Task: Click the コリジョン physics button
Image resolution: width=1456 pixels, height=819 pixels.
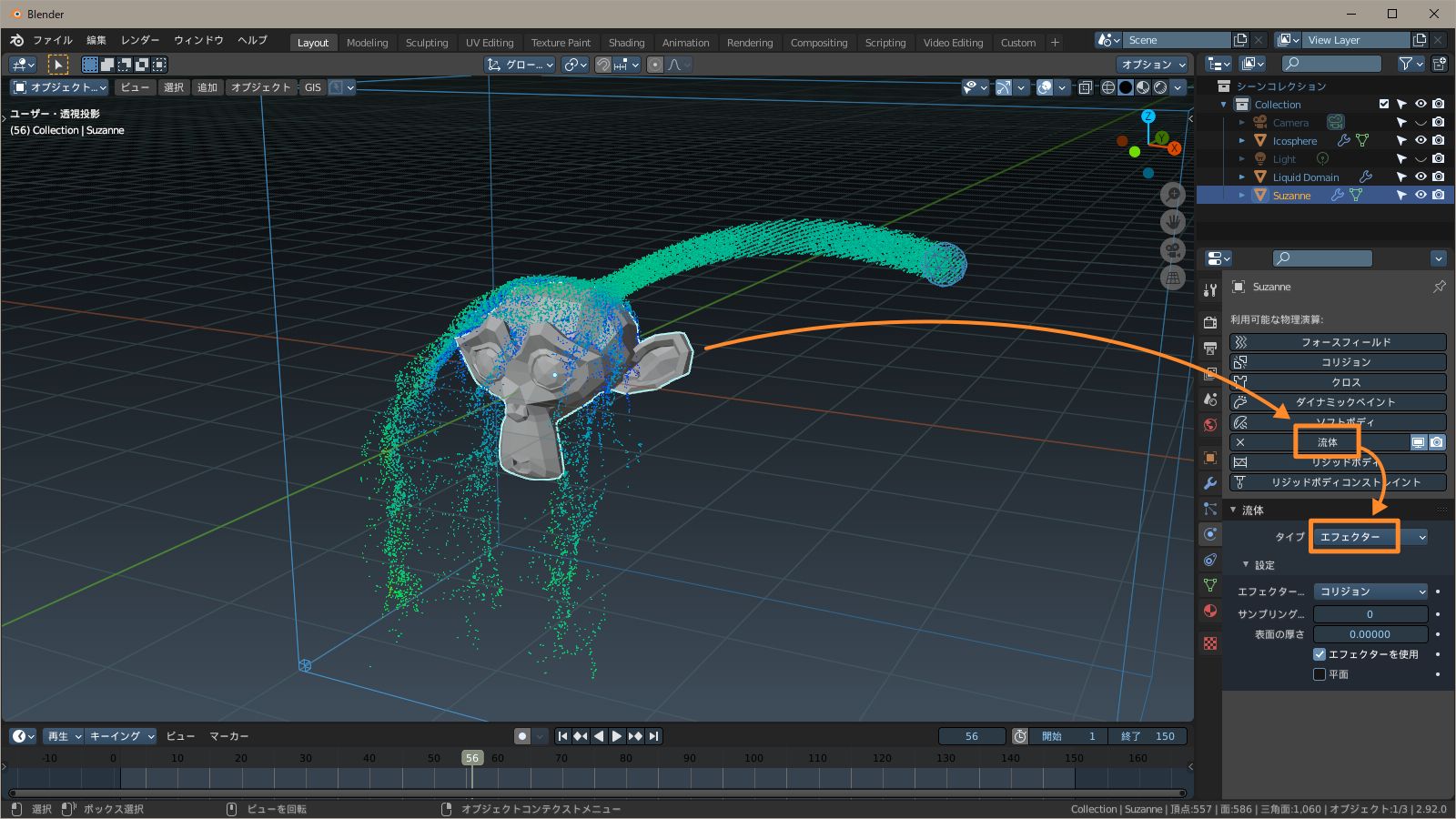Action: click(x=1338, y=362)
